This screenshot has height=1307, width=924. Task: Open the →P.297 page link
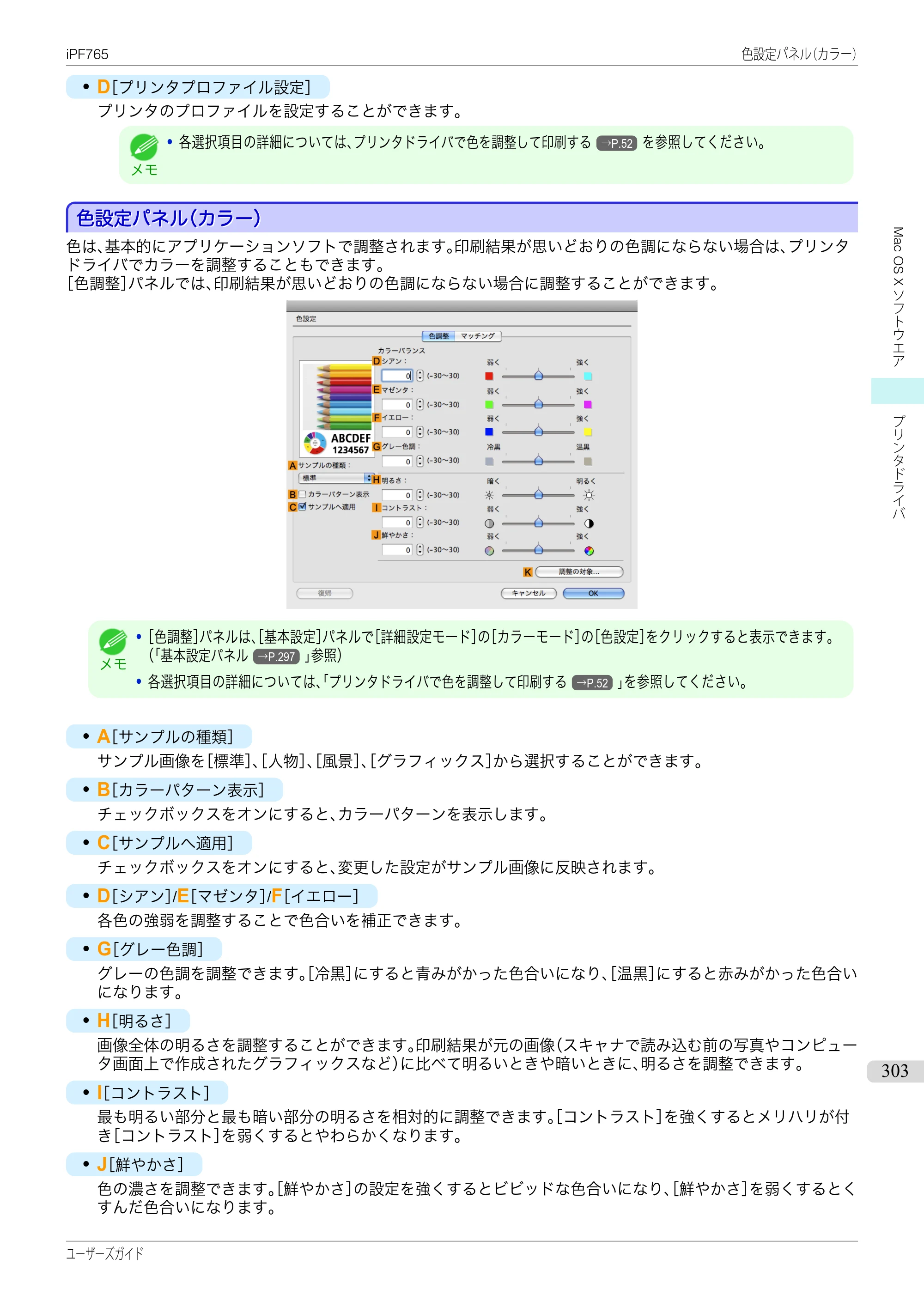point(276,657)
